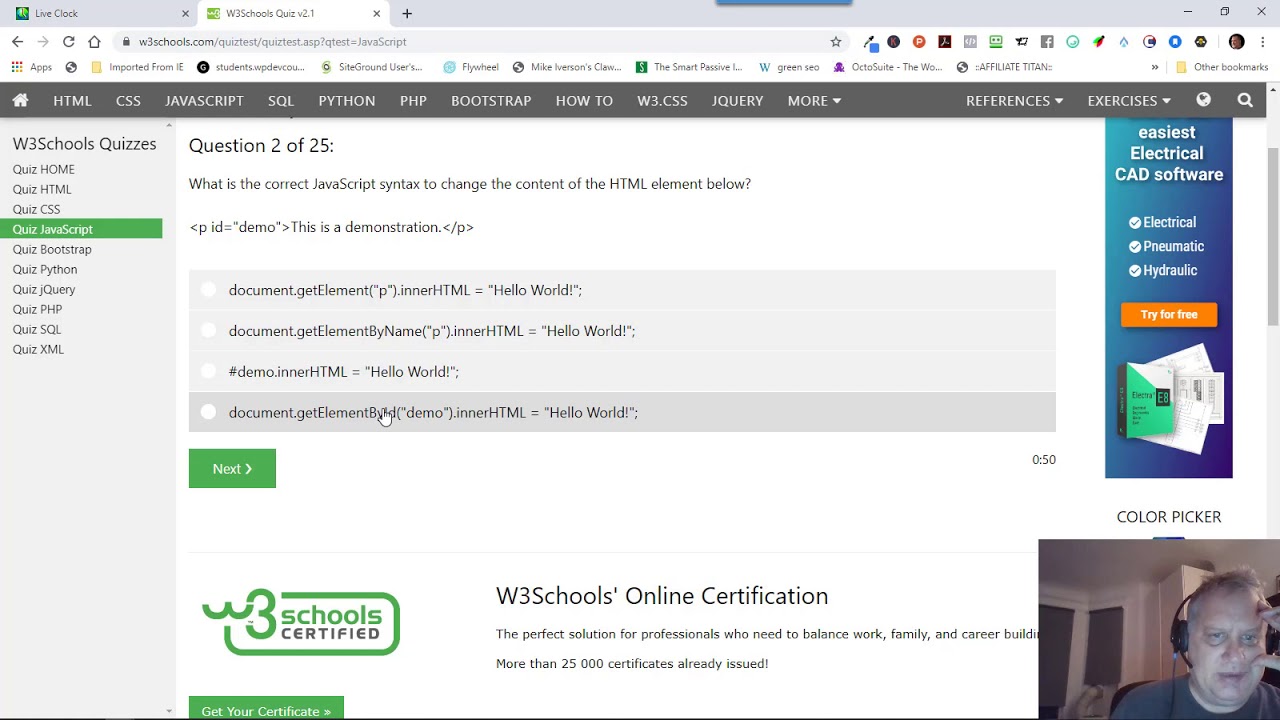Open the Chrome profile avatar
Image resolution: width=1280 pixels, height=720 pixels.
tap(1237, 41)
